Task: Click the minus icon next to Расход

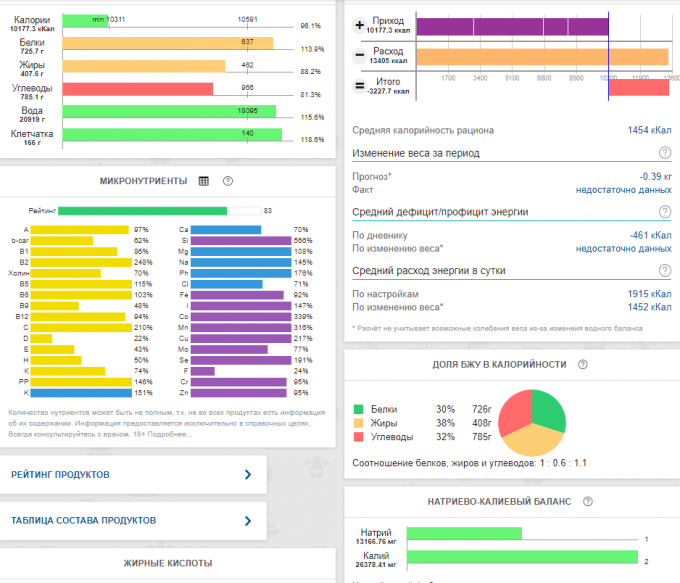Action: click(x=360, y=55)
